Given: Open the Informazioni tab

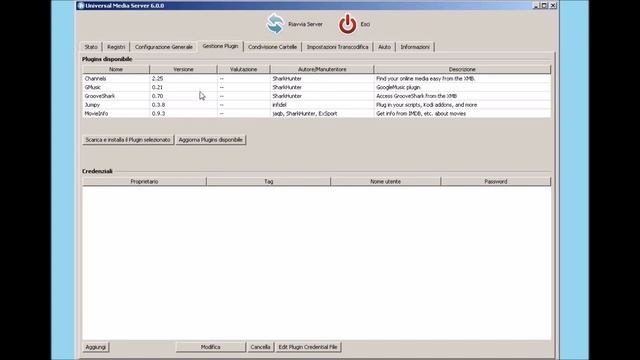Looking at the screenshot, I should 415,47.
